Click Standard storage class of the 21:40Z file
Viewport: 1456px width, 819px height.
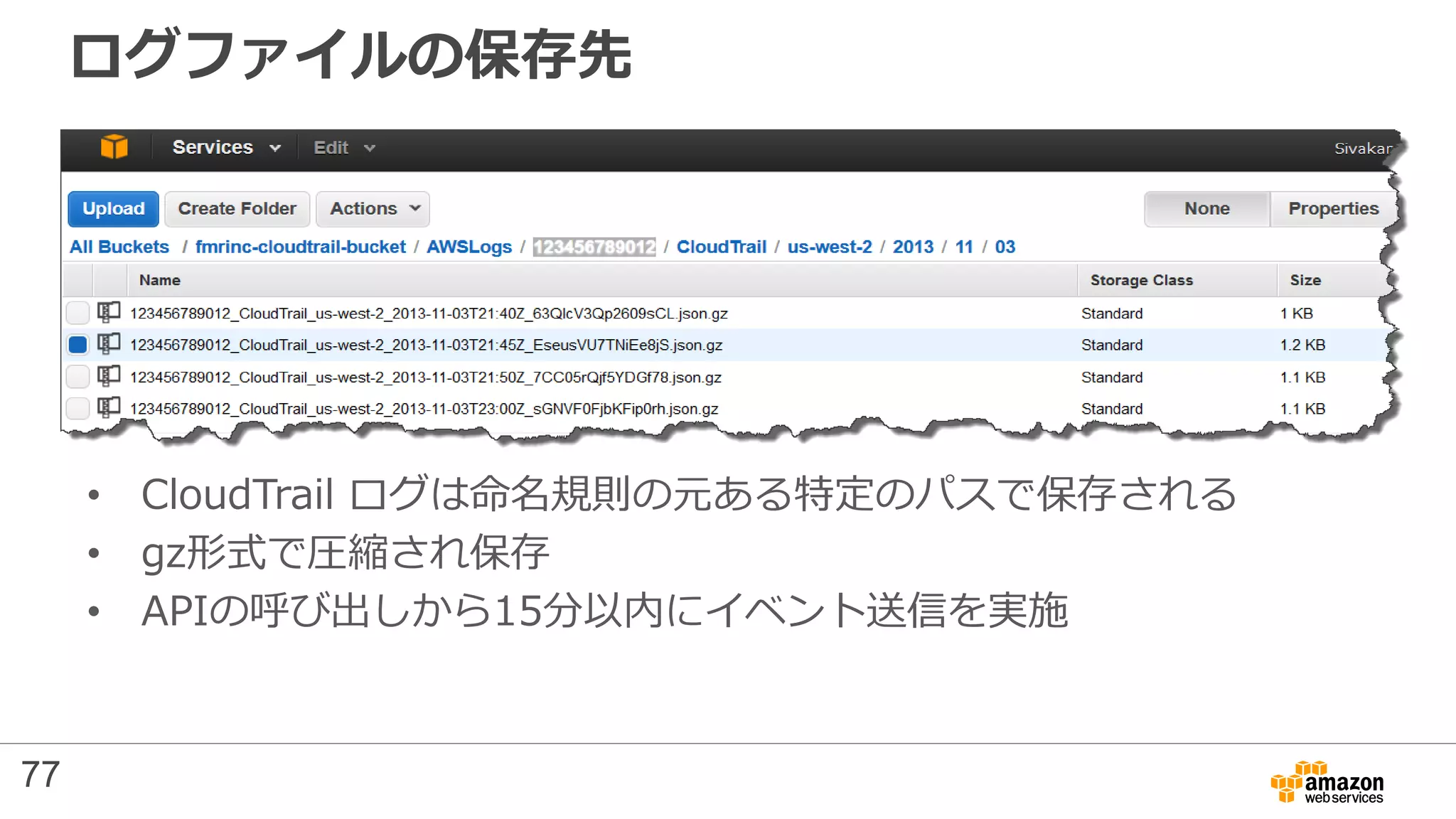point(1112,314)
